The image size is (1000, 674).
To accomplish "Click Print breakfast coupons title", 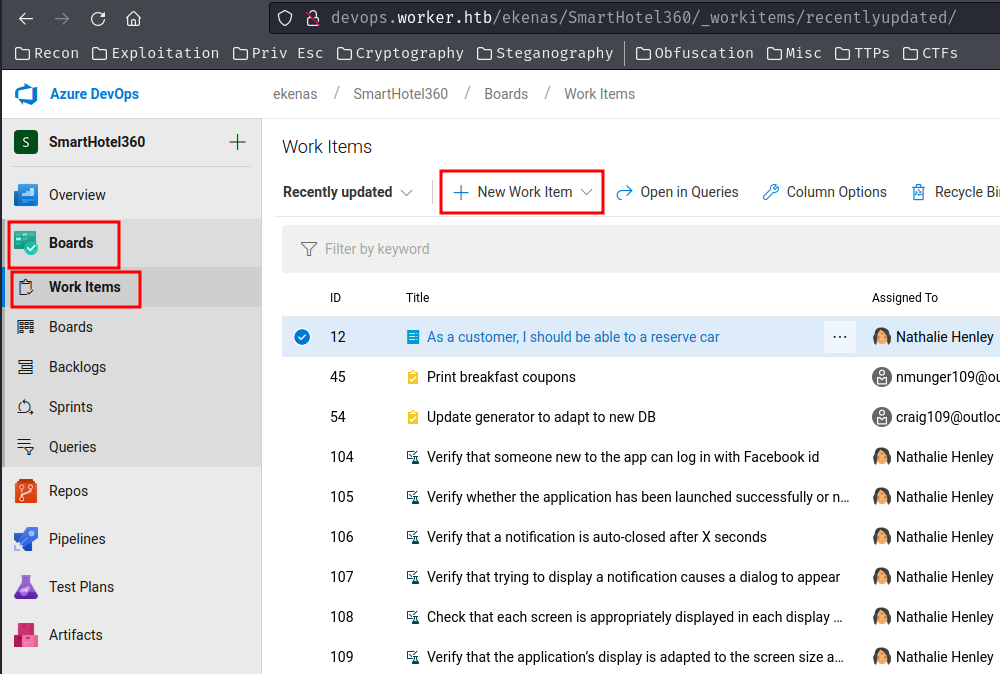I will (501, 377).
